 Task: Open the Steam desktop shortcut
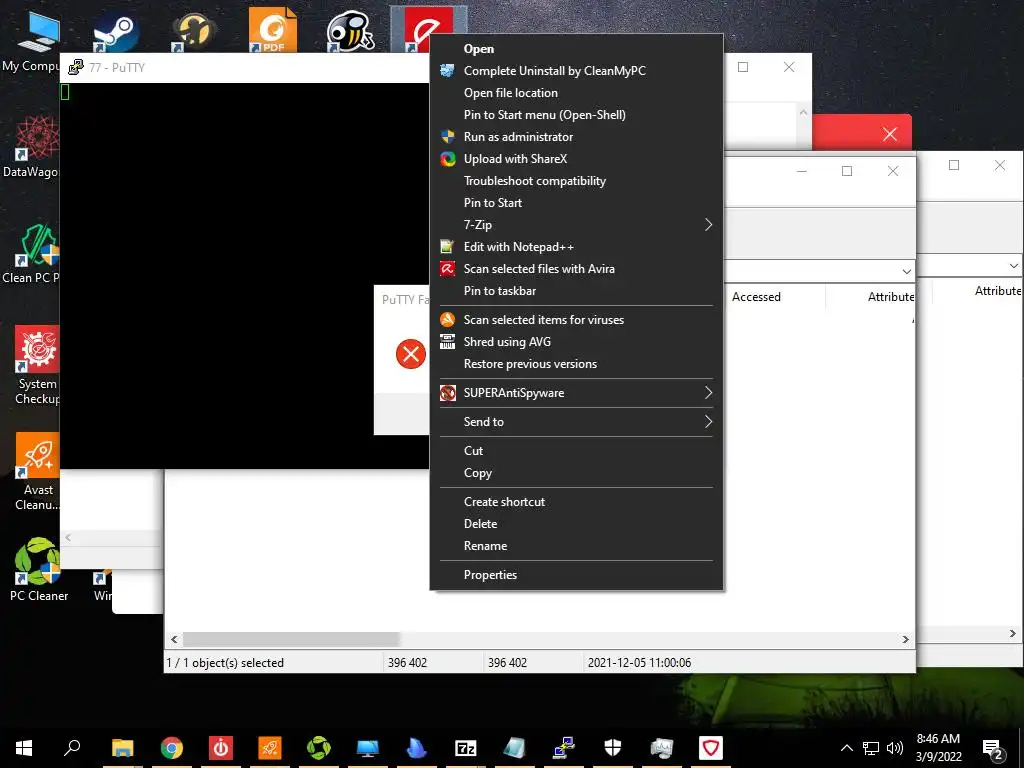pyautogui.click(x=115, y=33)
